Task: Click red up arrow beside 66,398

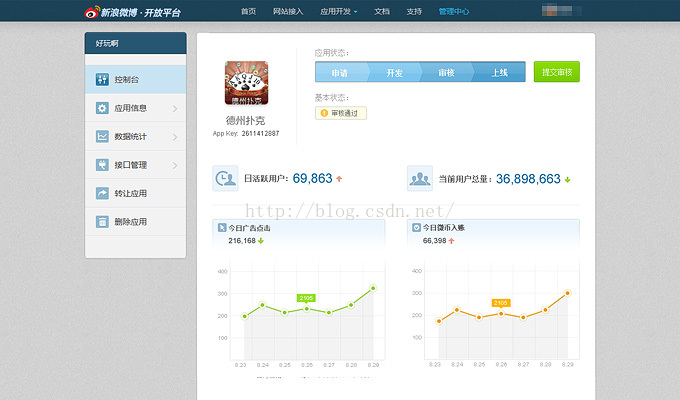Action: 451,241
